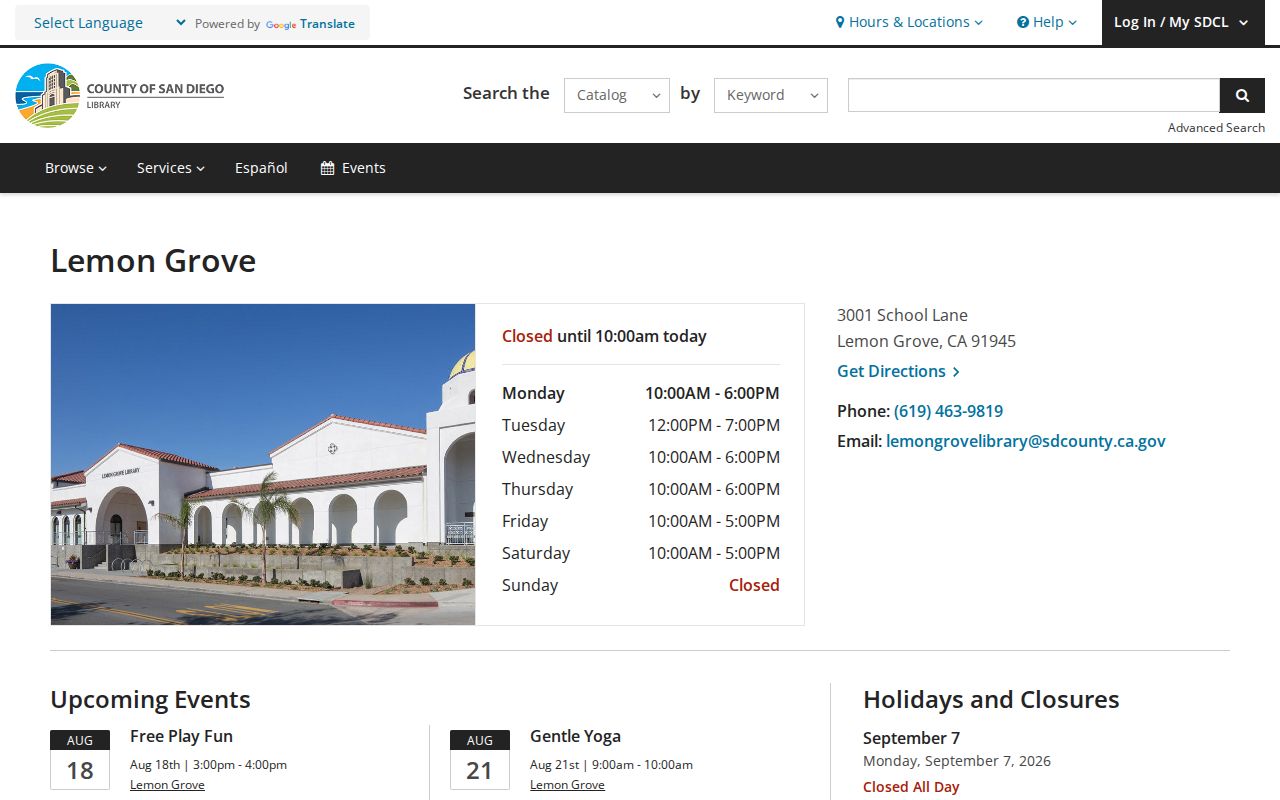Open the Catalog search scope dropdown
This screenshot has height=800, width=1280.
[617, 95]
